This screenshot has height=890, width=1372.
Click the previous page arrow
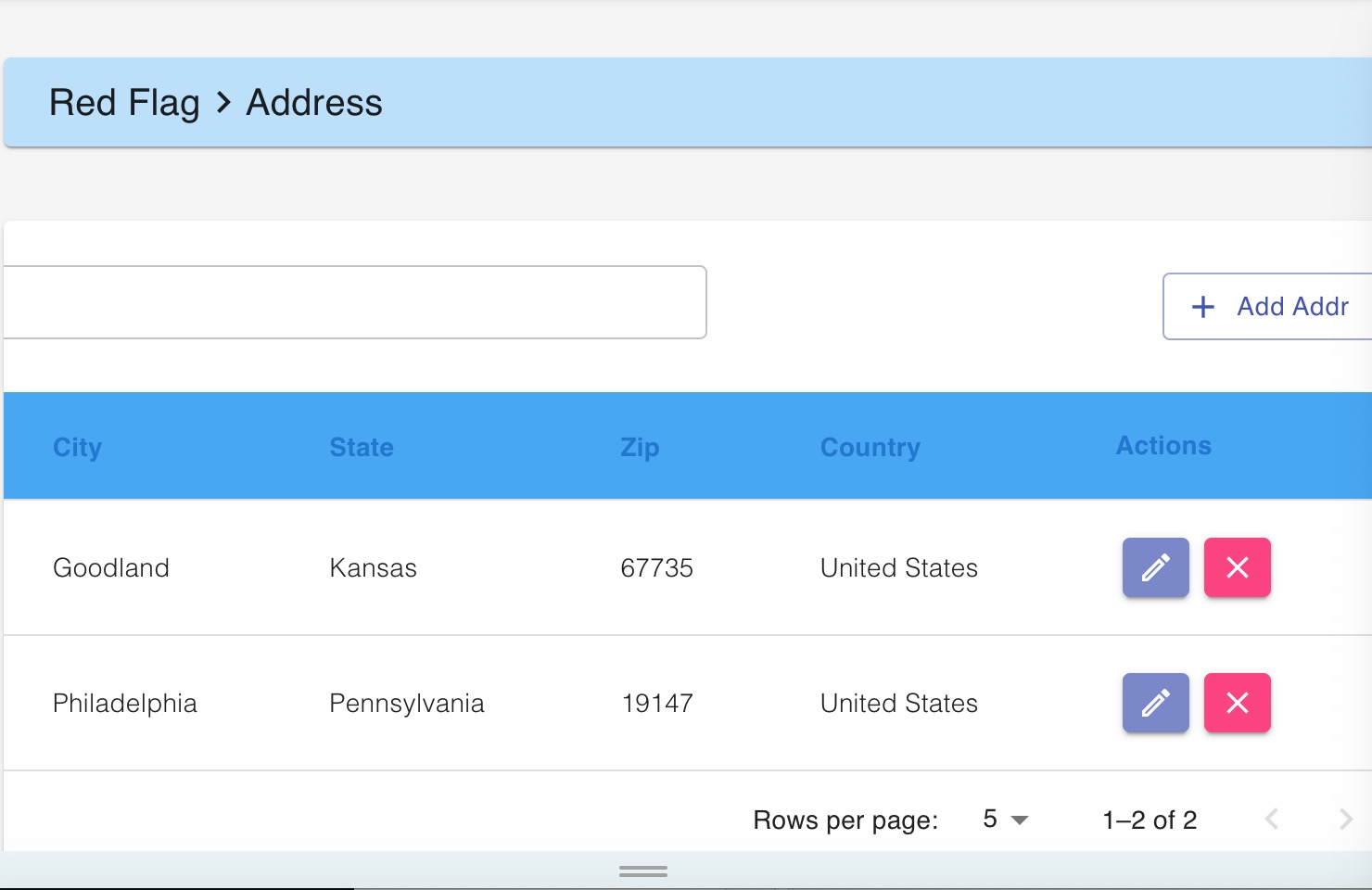click(x=1271, y=820)
